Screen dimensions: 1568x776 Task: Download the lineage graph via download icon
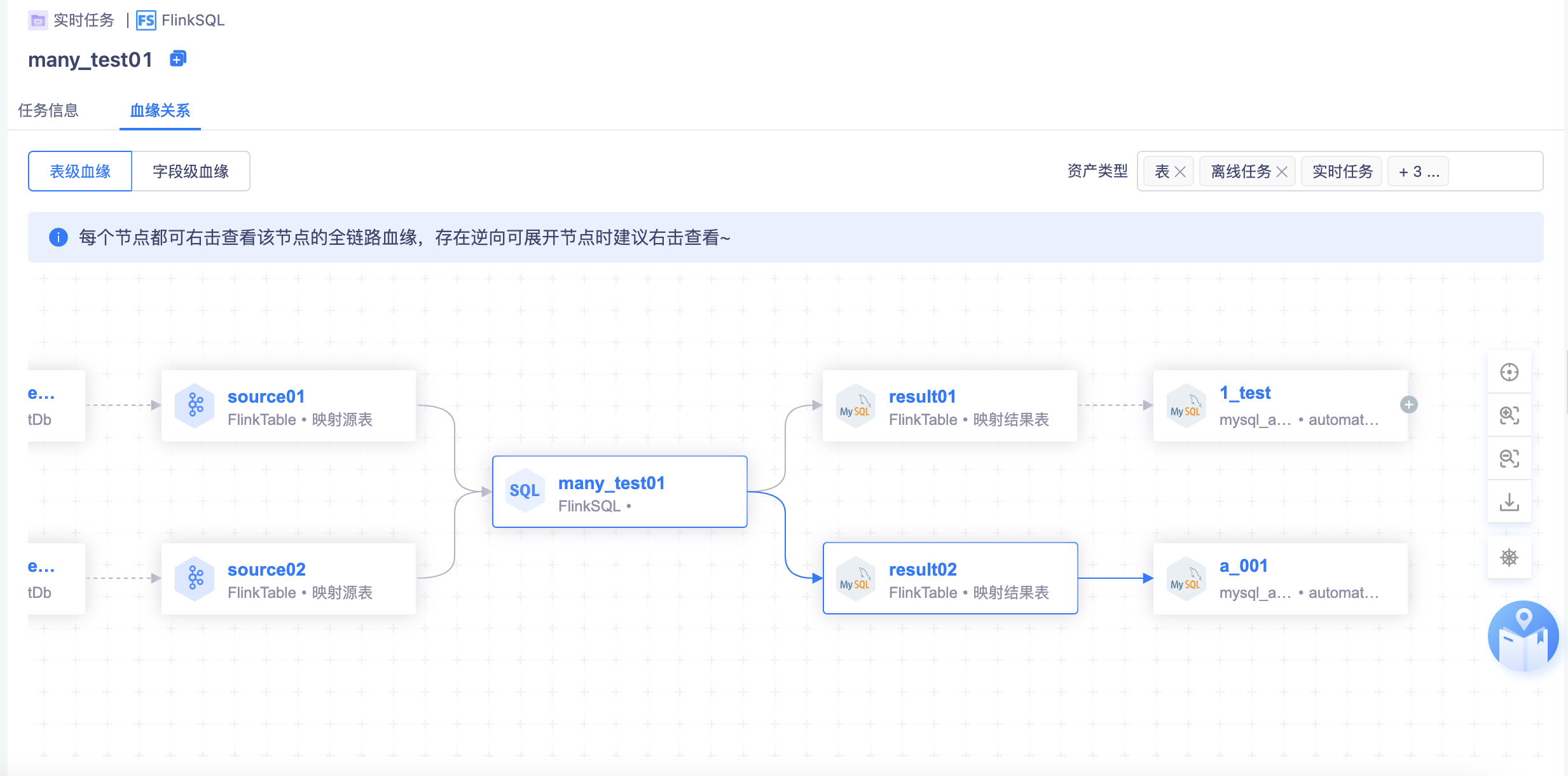1509,502
